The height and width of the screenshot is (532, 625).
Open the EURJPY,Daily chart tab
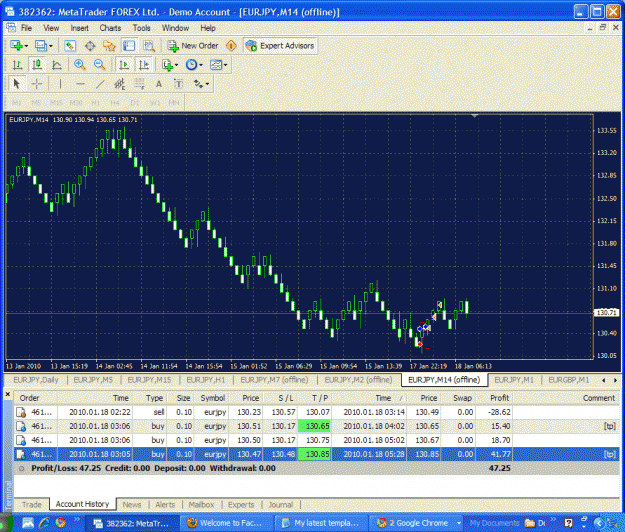click(x=36, y=380)
